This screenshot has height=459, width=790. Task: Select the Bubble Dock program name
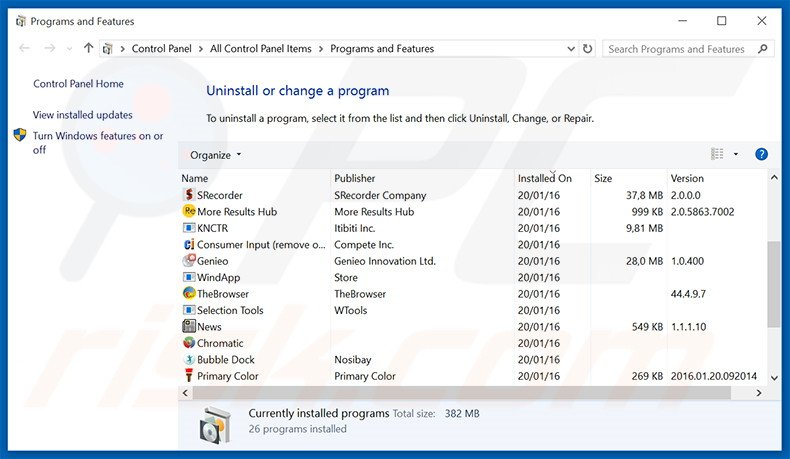point(226,360)
